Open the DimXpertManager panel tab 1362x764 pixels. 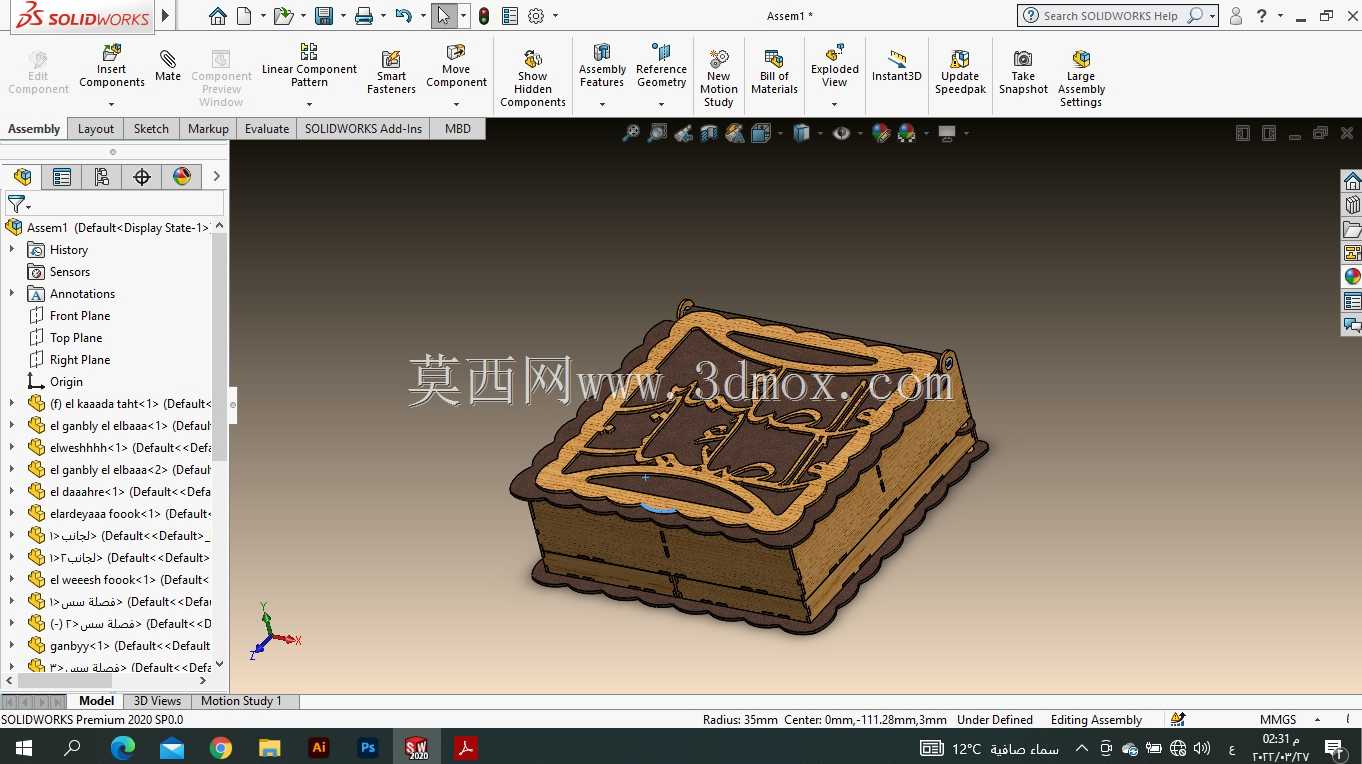(x=142, y=177)
